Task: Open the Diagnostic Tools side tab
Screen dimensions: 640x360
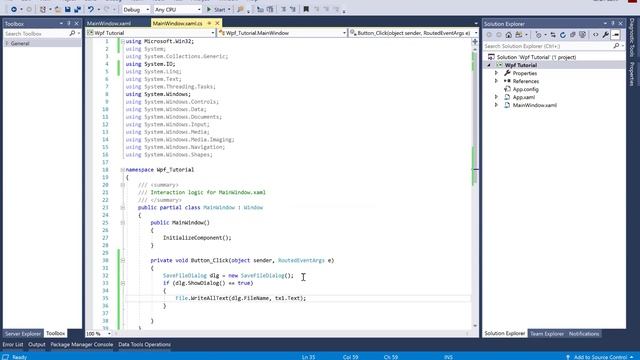Action: click(x=632, y=38)
